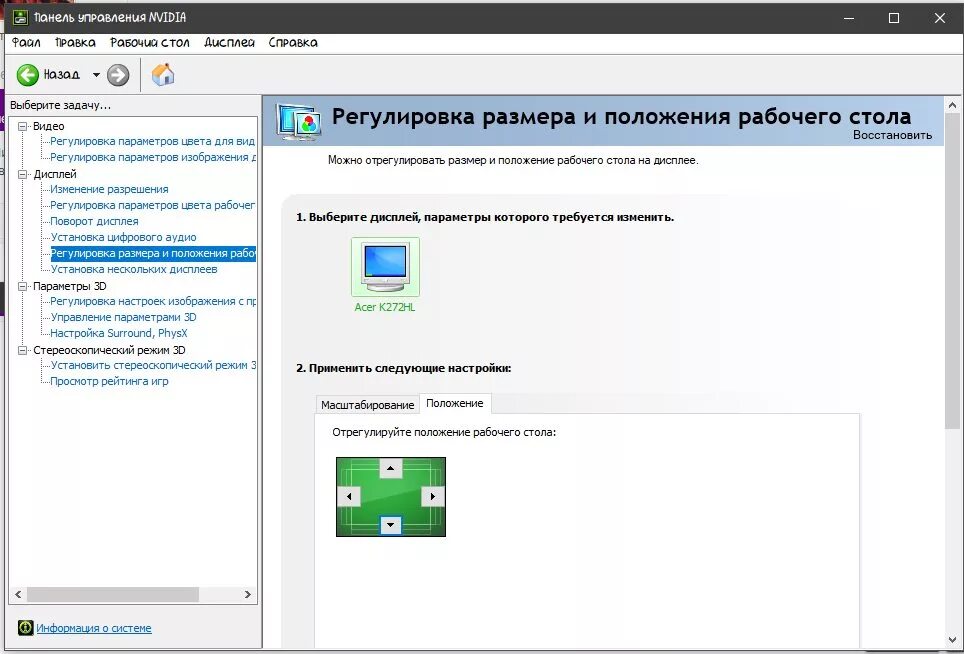Select Поворот дисплея task
Image resolution: width=964 pixels, height=654 pixels.
pyautogui.click(x=95, y=221)
